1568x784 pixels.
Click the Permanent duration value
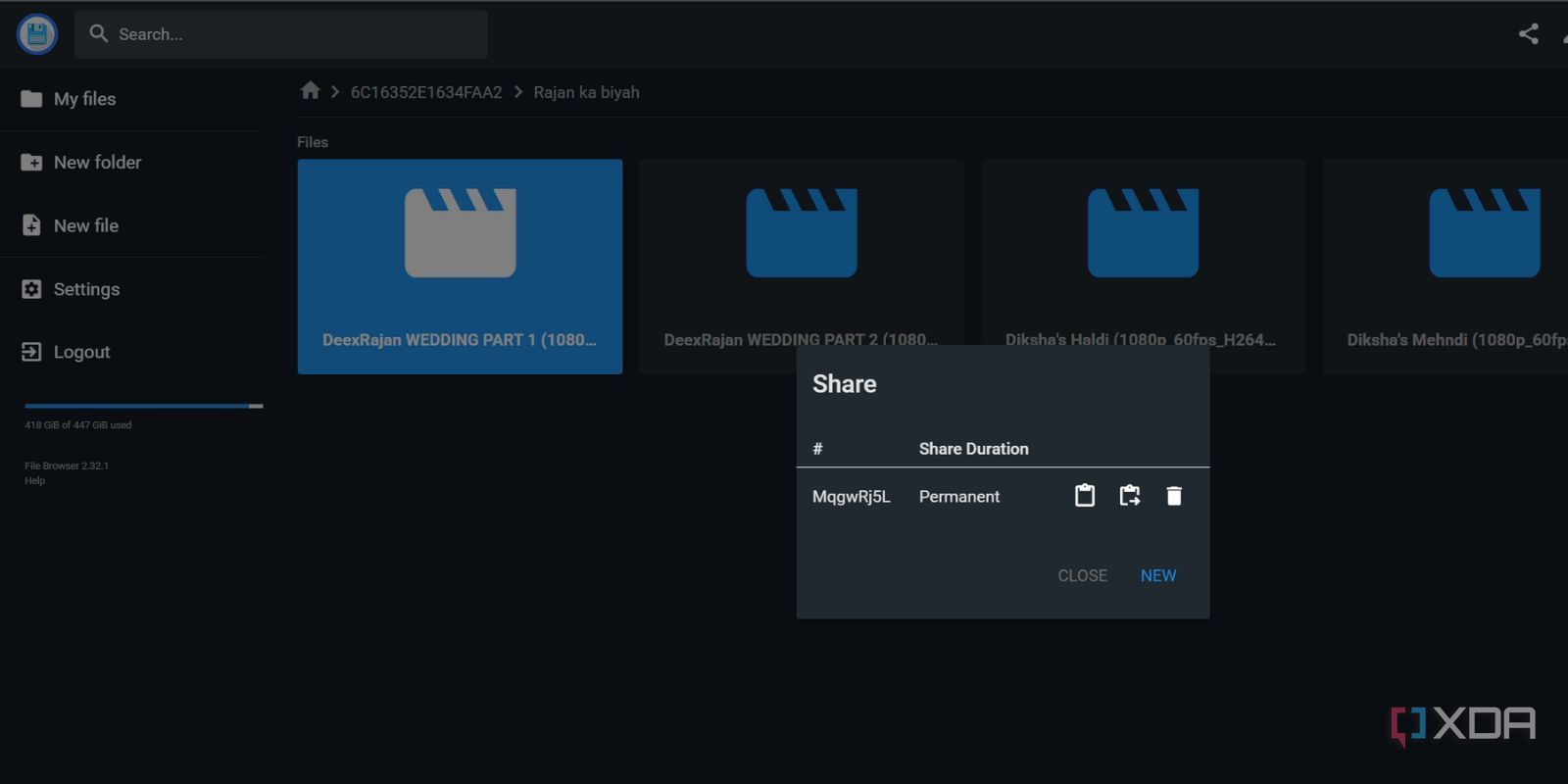[x=959, y=497]
